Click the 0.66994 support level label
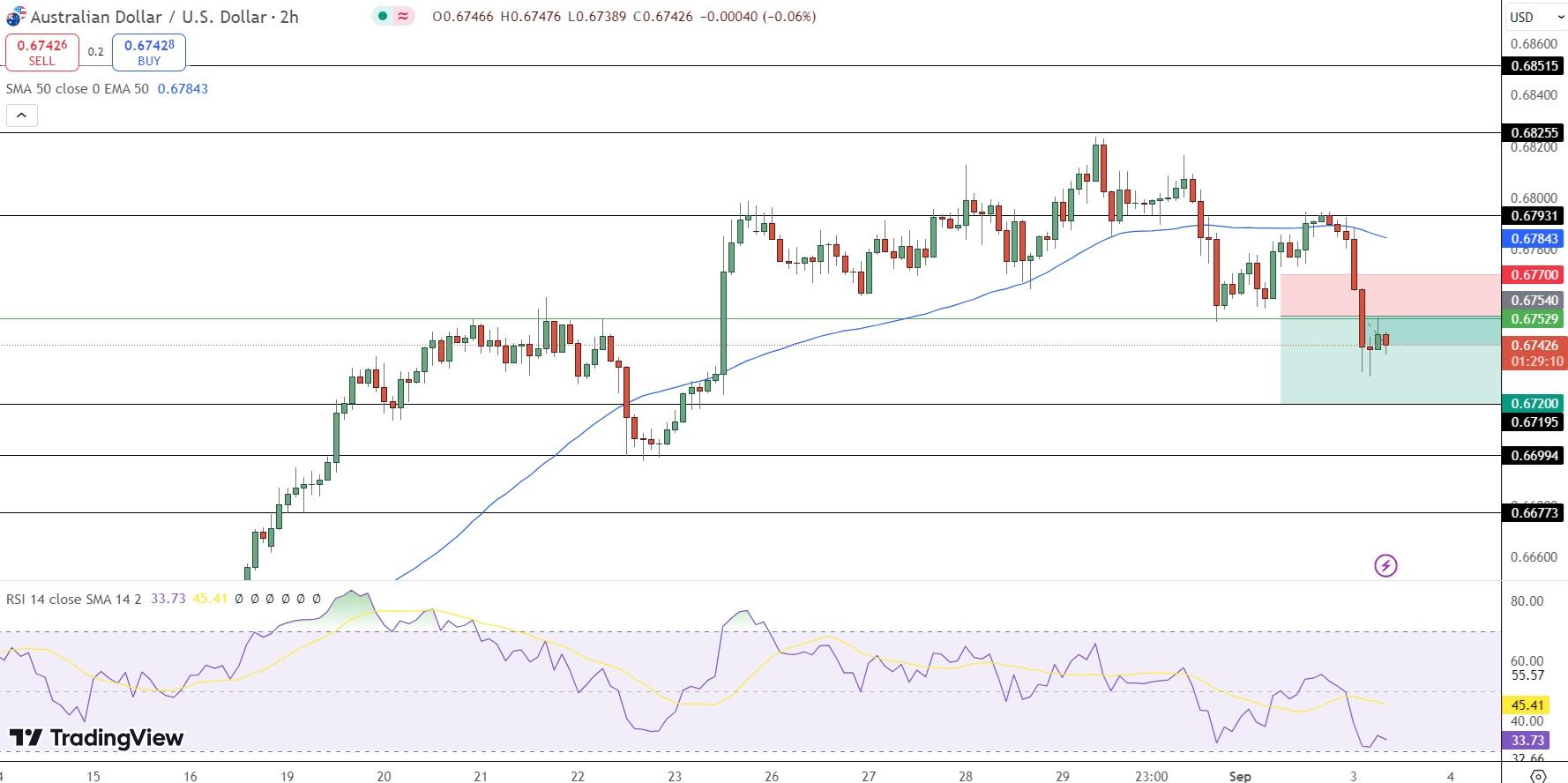Screen dimensions: 1568x783 coord(1534,455)
